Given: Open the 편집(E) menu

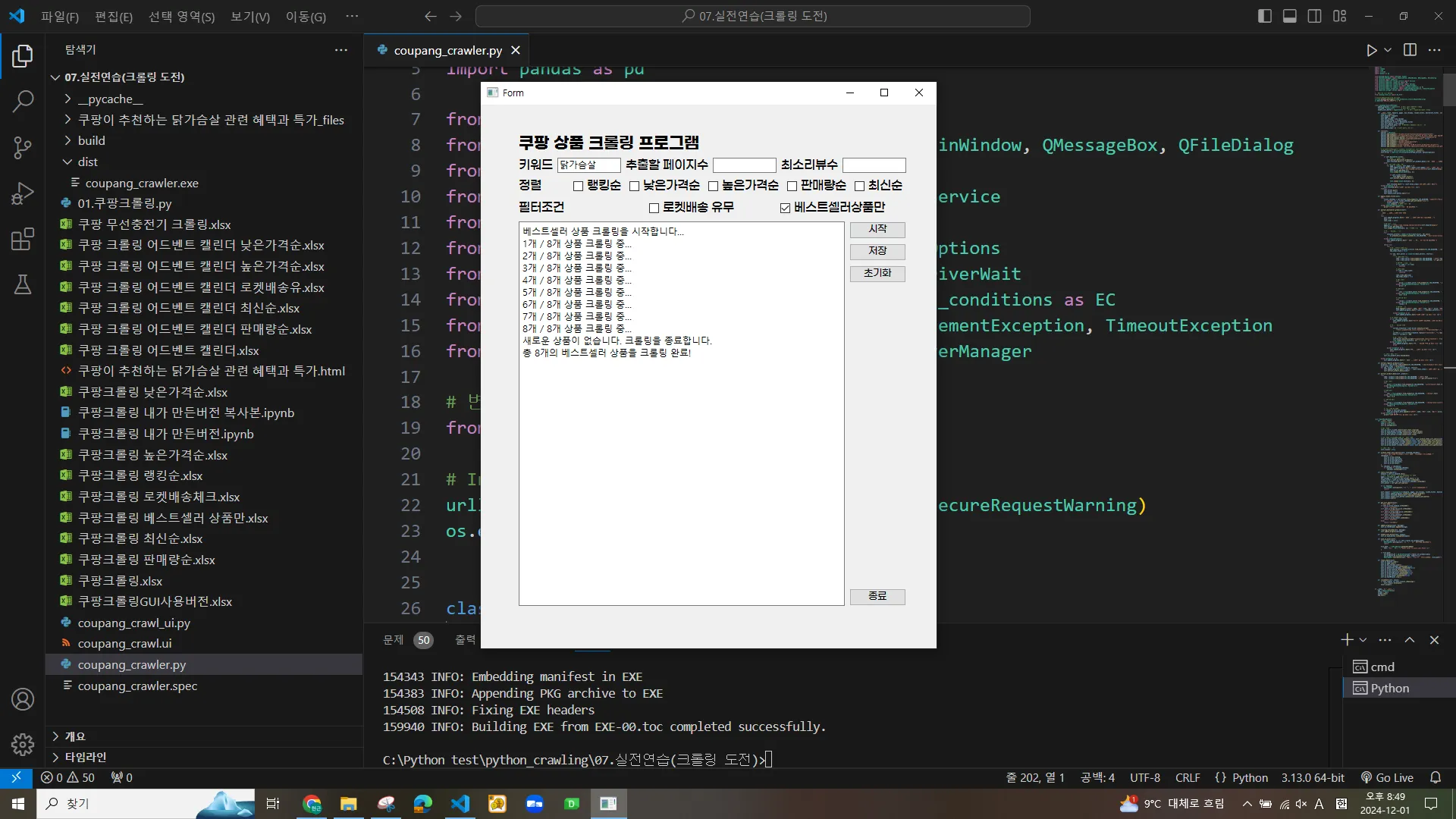Looking at the screenshot, I should [x=113, y=16].
